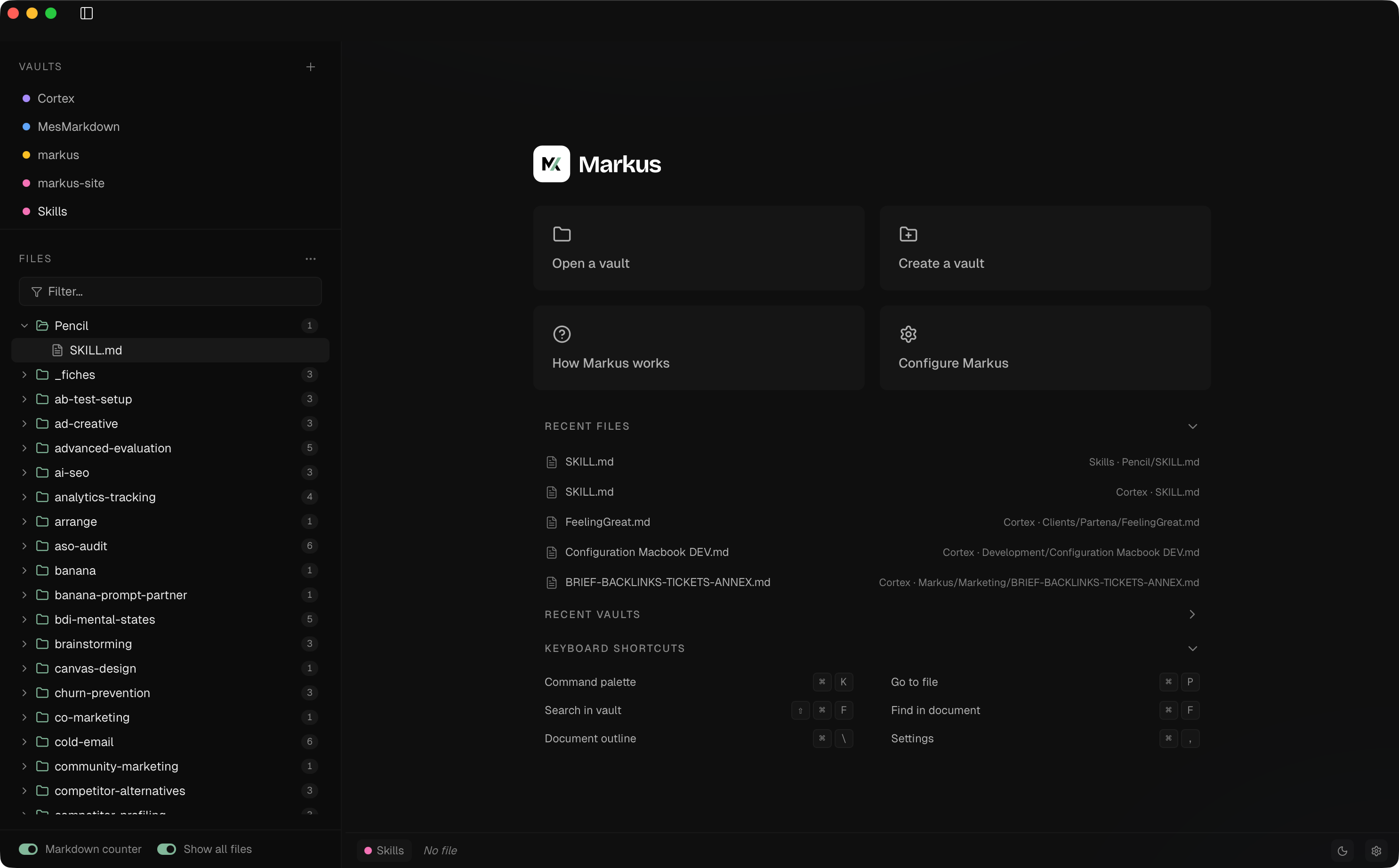Click the brainstorming folder icon
The image size is (1399, 868).
tap(42, 643)
